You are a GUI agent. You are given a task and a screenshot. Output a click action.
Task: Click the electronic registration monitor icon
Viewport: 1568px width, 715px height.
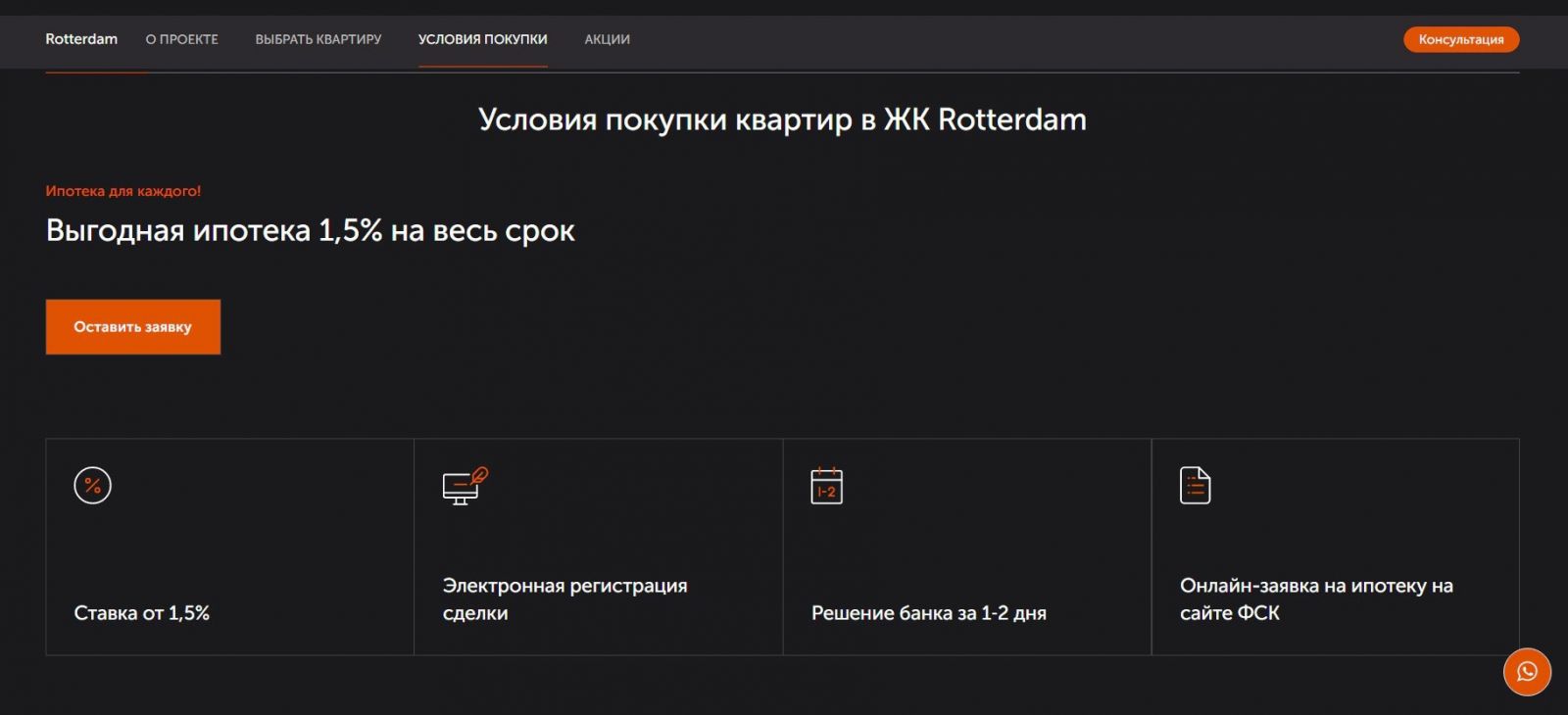pos(465,486)
